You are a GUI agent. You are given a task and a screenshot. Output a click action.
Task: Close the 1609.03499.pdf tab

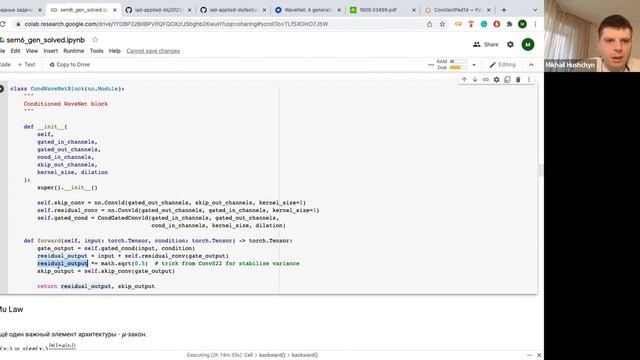click(413, 10)
